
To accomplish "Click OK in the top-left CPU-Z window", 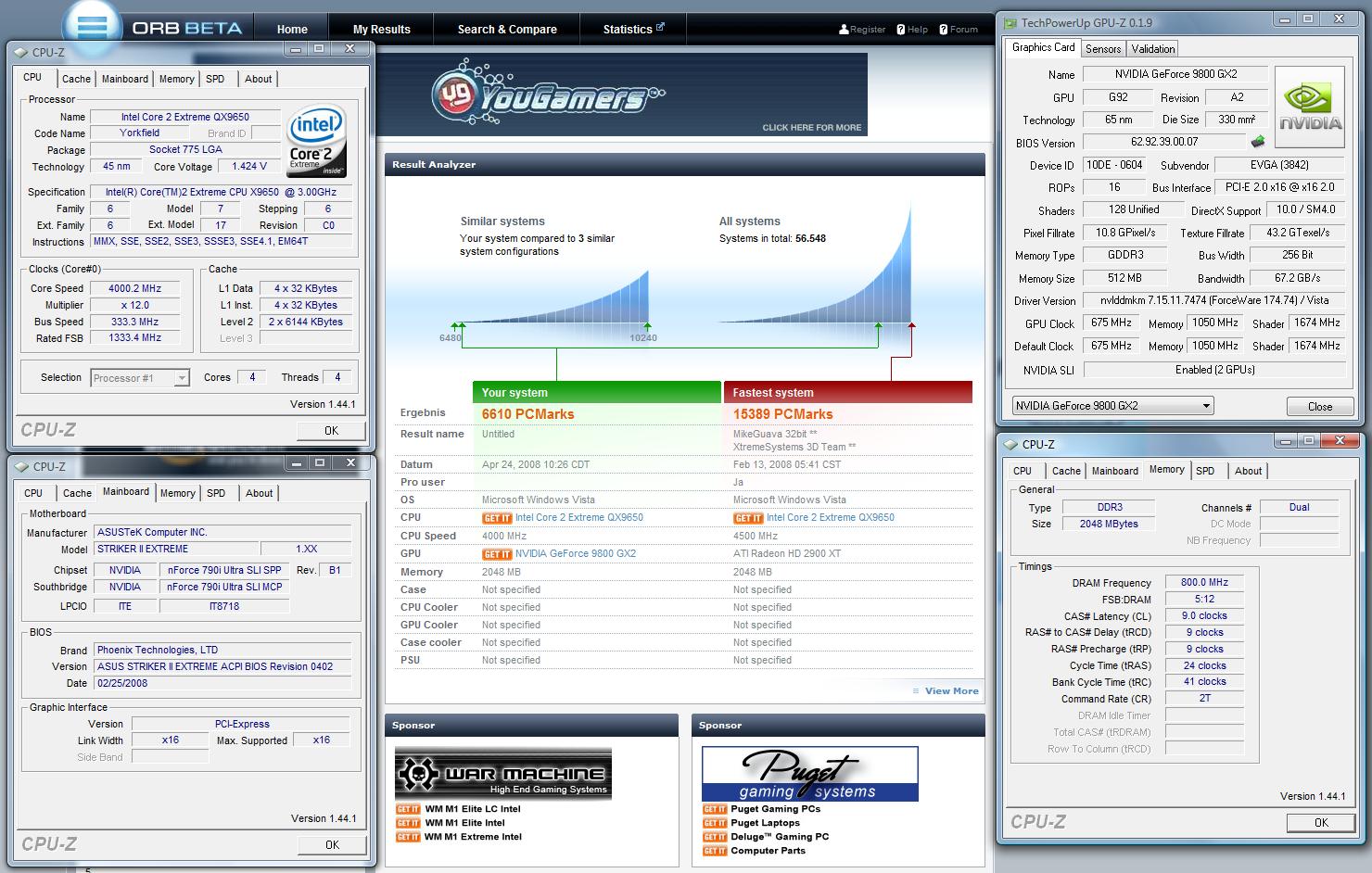I will (331, 431).
